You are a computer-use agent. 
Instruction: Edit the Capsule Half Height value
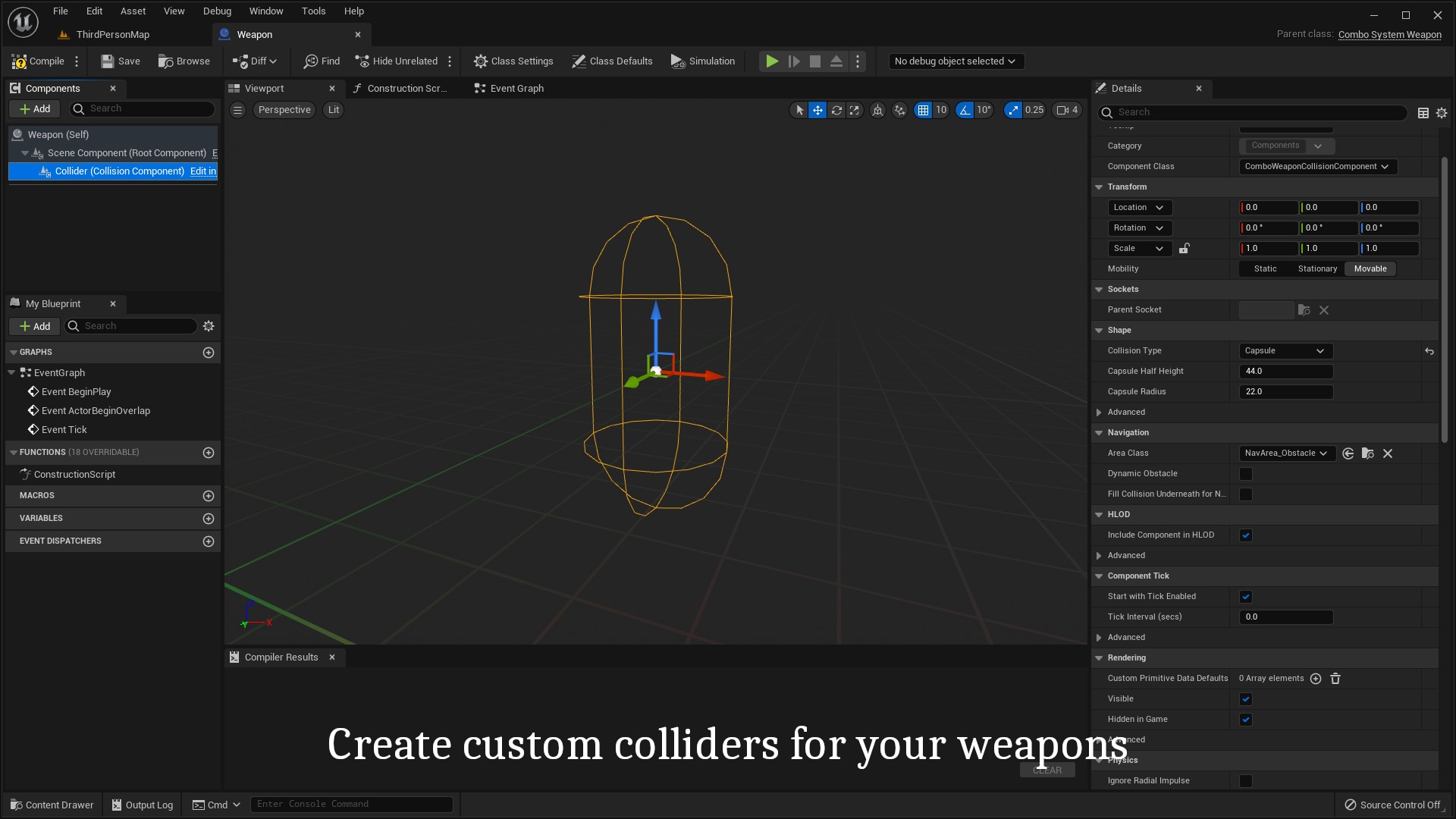pyautogui.click(x=1285, y=371)
